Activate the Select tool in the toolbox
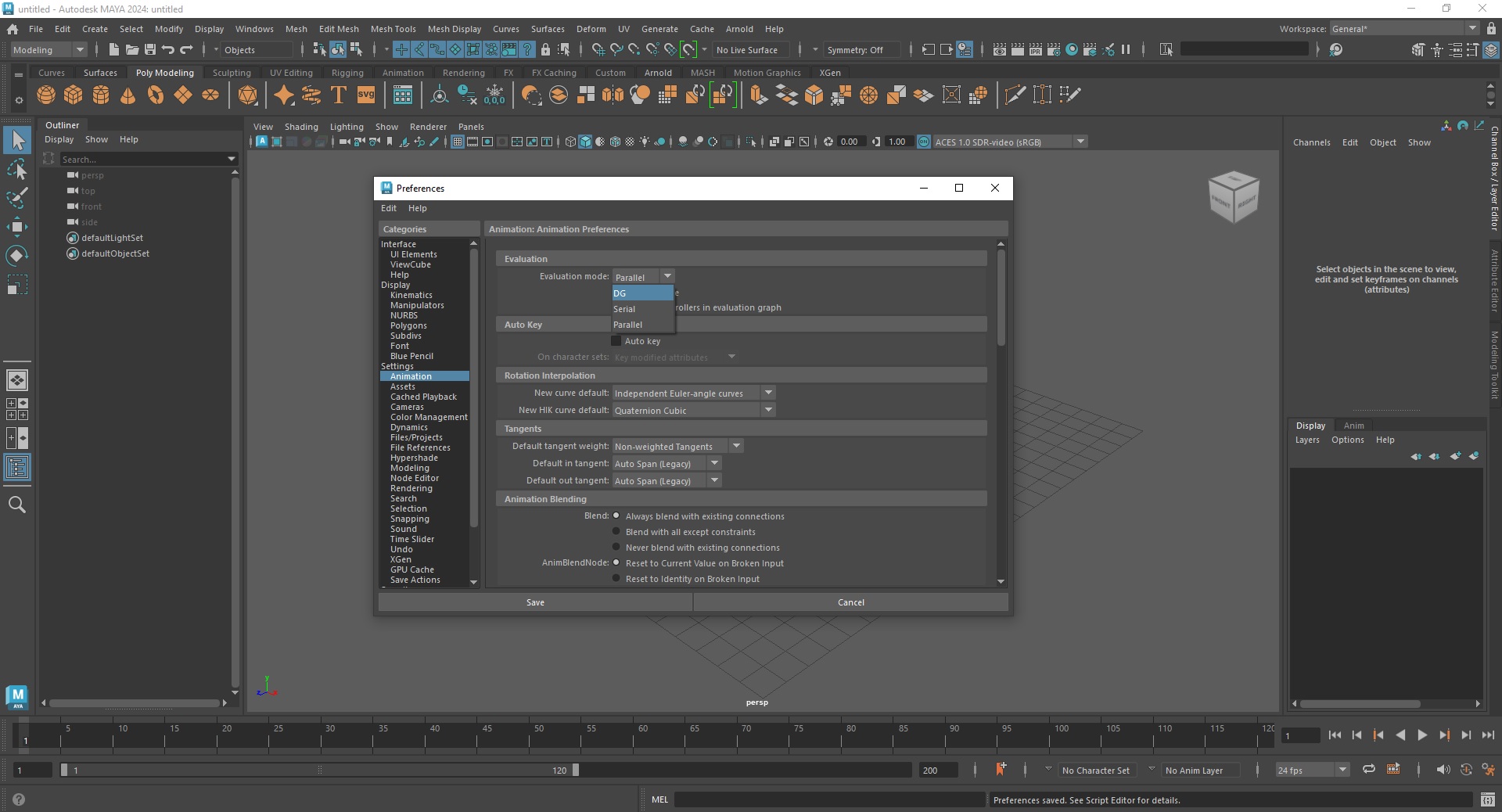Screen dimensions: 1502x812 point(17,141)
